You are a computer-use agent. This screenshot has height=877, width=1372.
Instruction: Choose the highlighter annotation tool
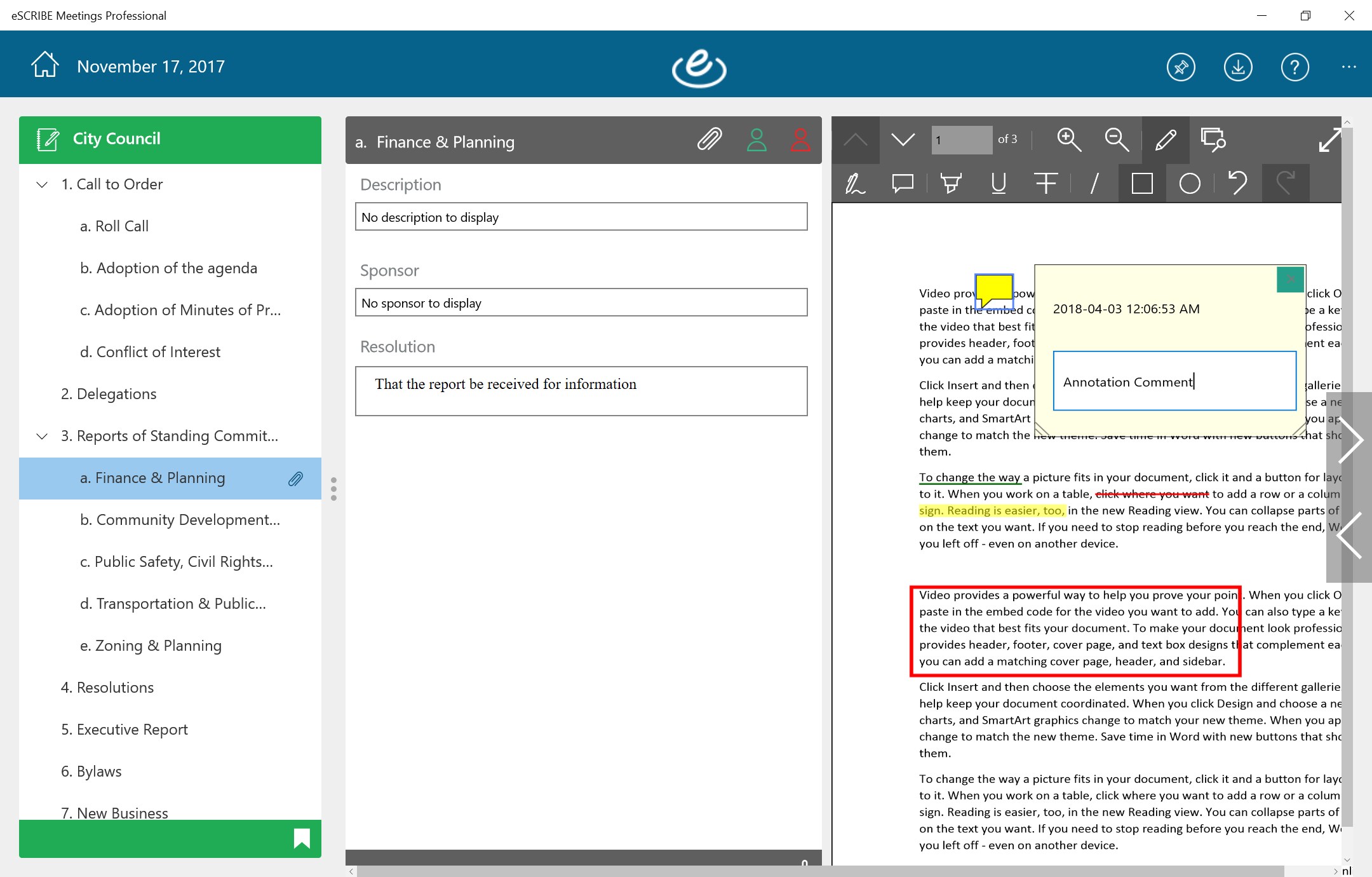click(x=951, y=184)
